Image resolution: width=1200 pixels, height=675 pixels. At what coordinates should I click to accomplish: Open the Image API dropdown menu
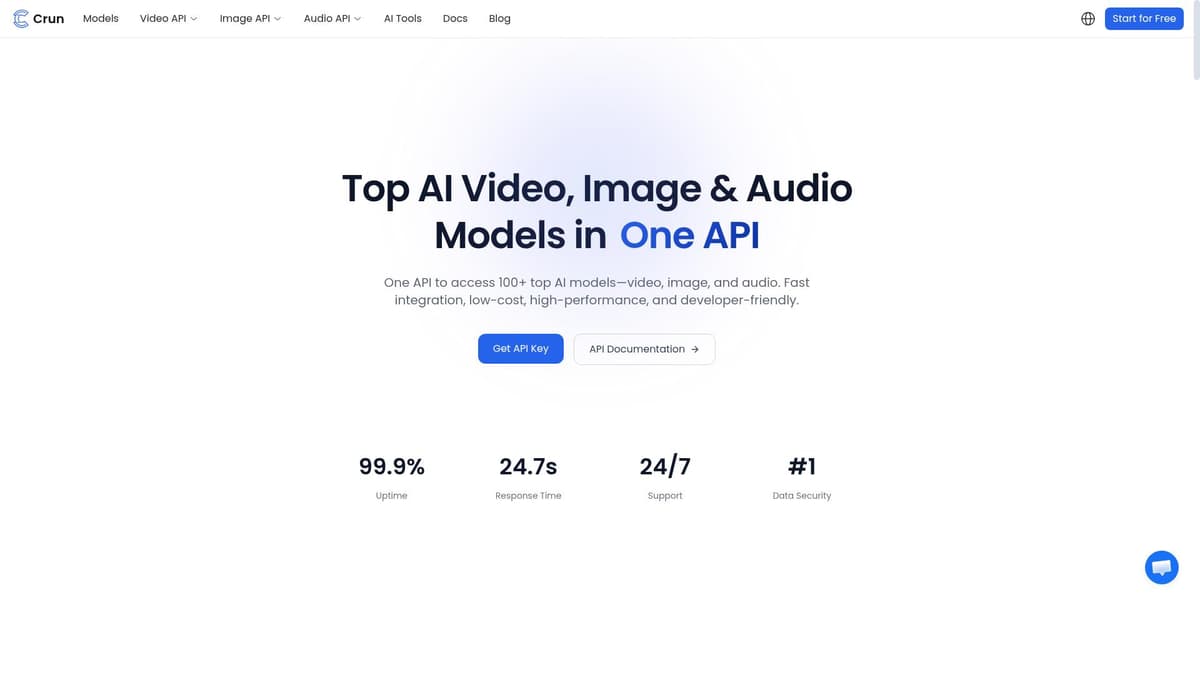[x=250, y=18]
